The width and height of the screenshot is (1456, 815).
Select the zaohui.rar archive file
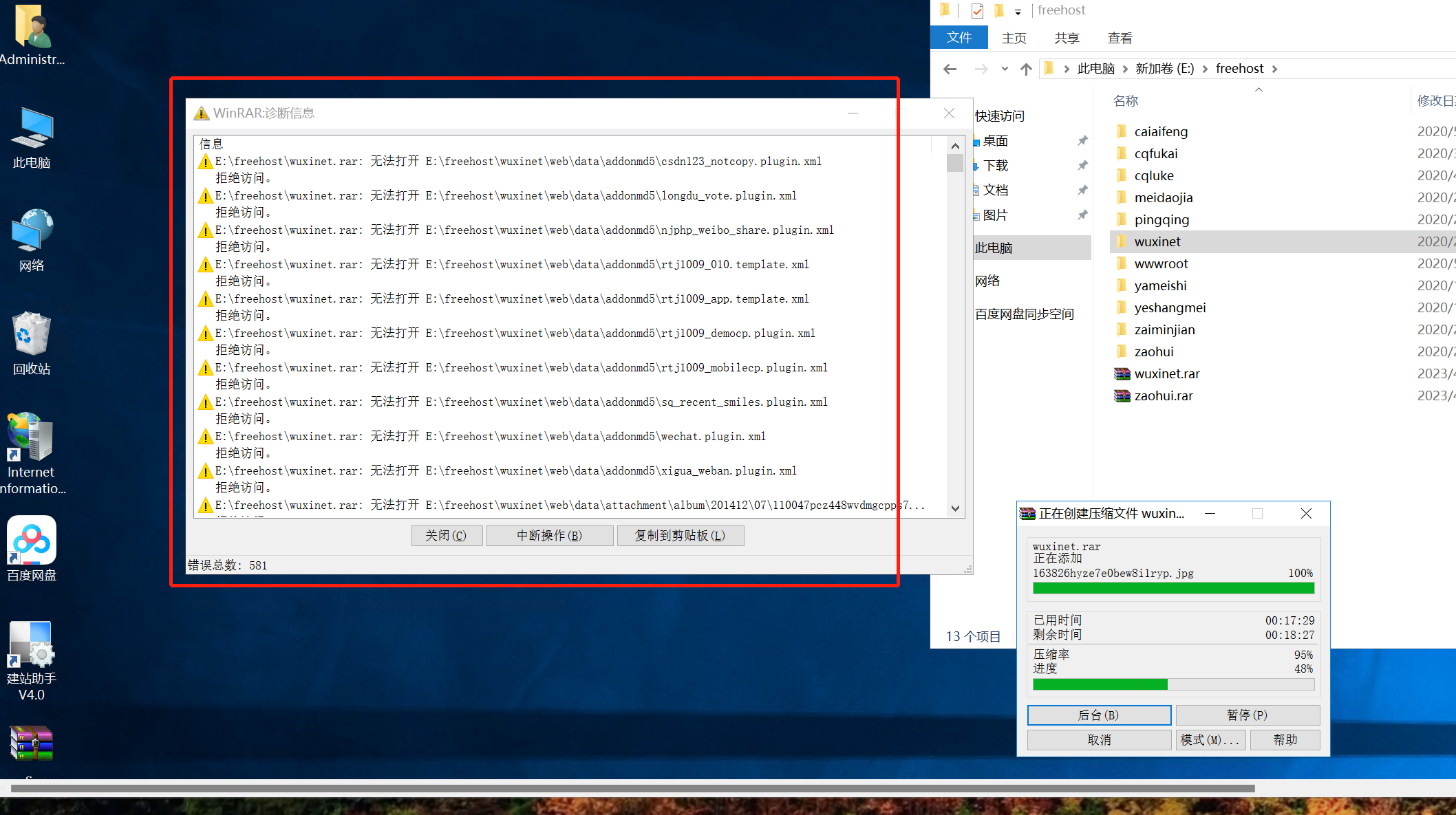(x=1164, y=395)
